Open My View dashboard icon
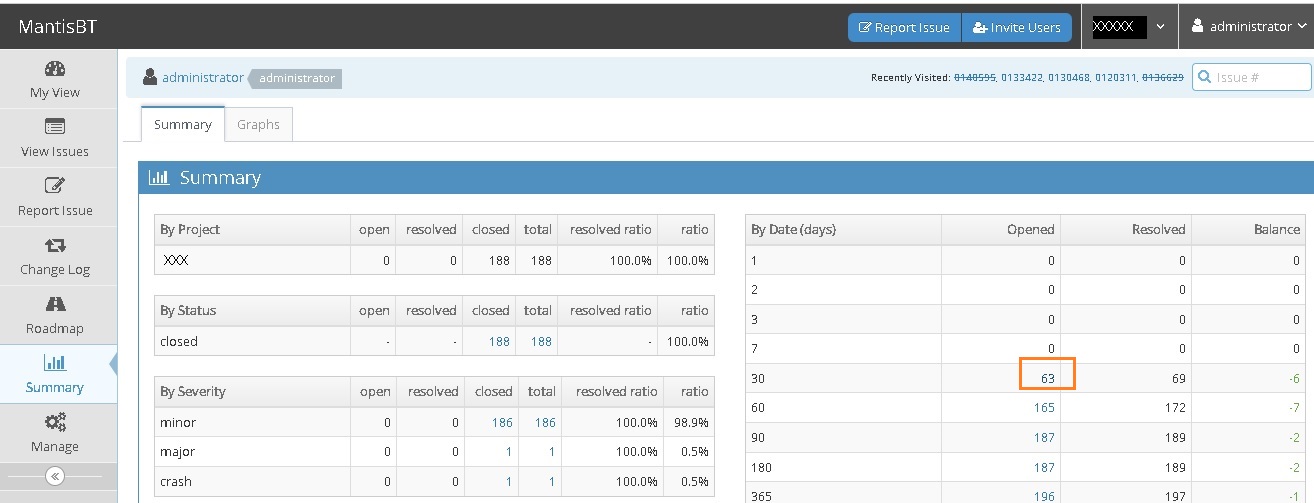Image resolution: width=1314 pixels, height=503 pixels. (x=55, y=69)
